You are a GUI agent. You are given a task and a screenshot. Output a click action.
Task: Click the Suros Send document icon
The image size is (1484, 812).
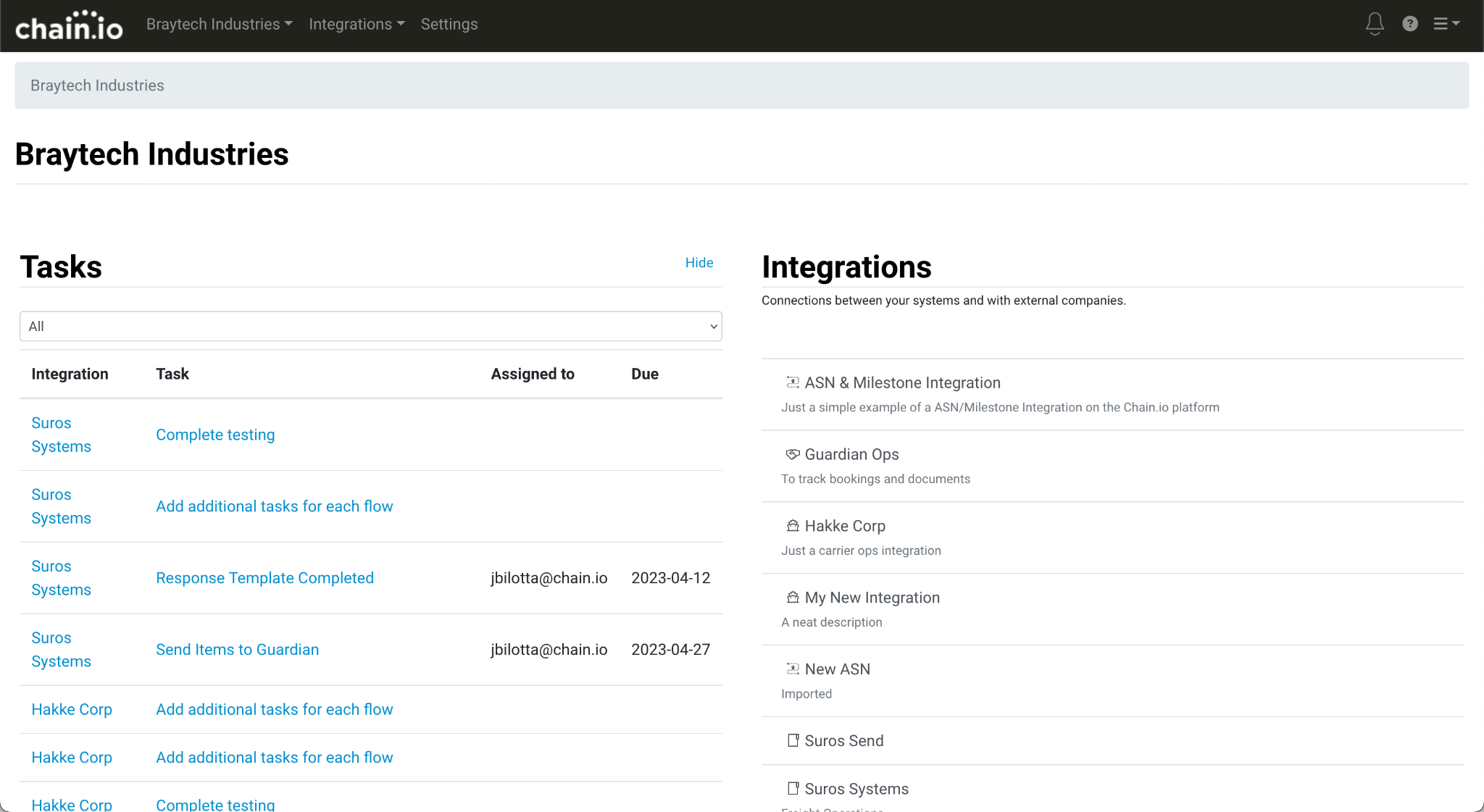pyautogui.click(x=793, y=740)
